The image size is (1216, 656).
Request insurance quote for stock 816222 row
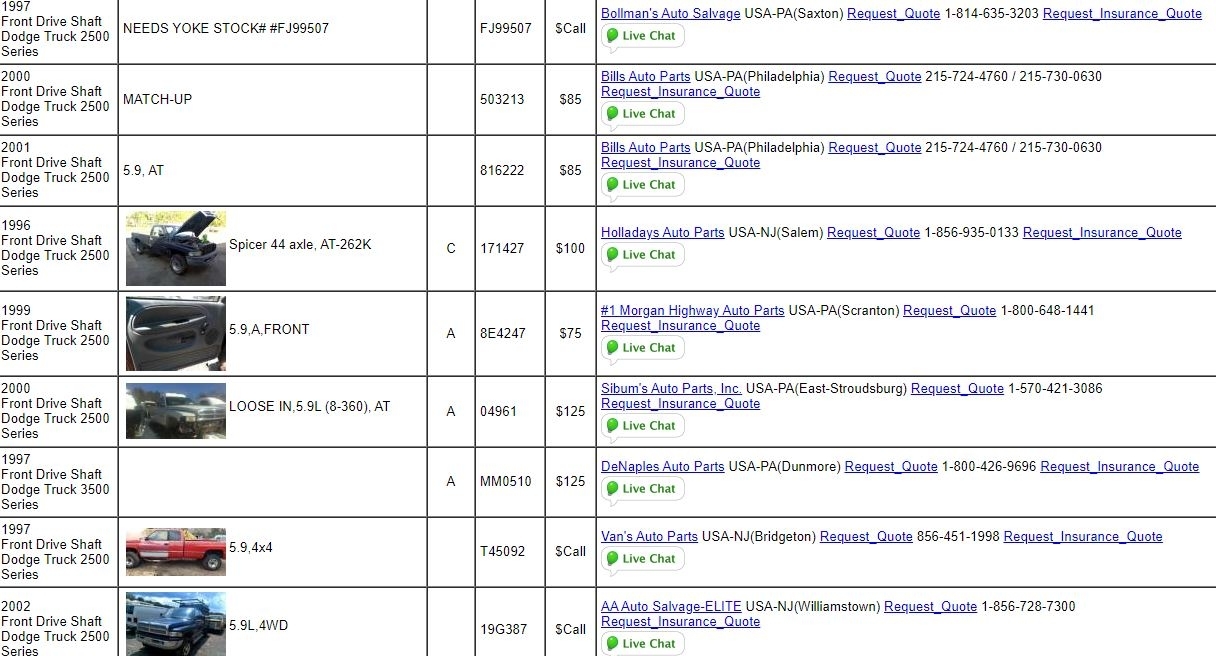tap(680, 163)
